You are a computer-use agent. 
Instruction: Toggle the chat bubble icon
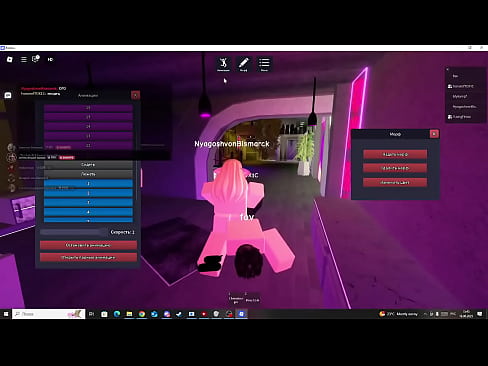[8, 95]
